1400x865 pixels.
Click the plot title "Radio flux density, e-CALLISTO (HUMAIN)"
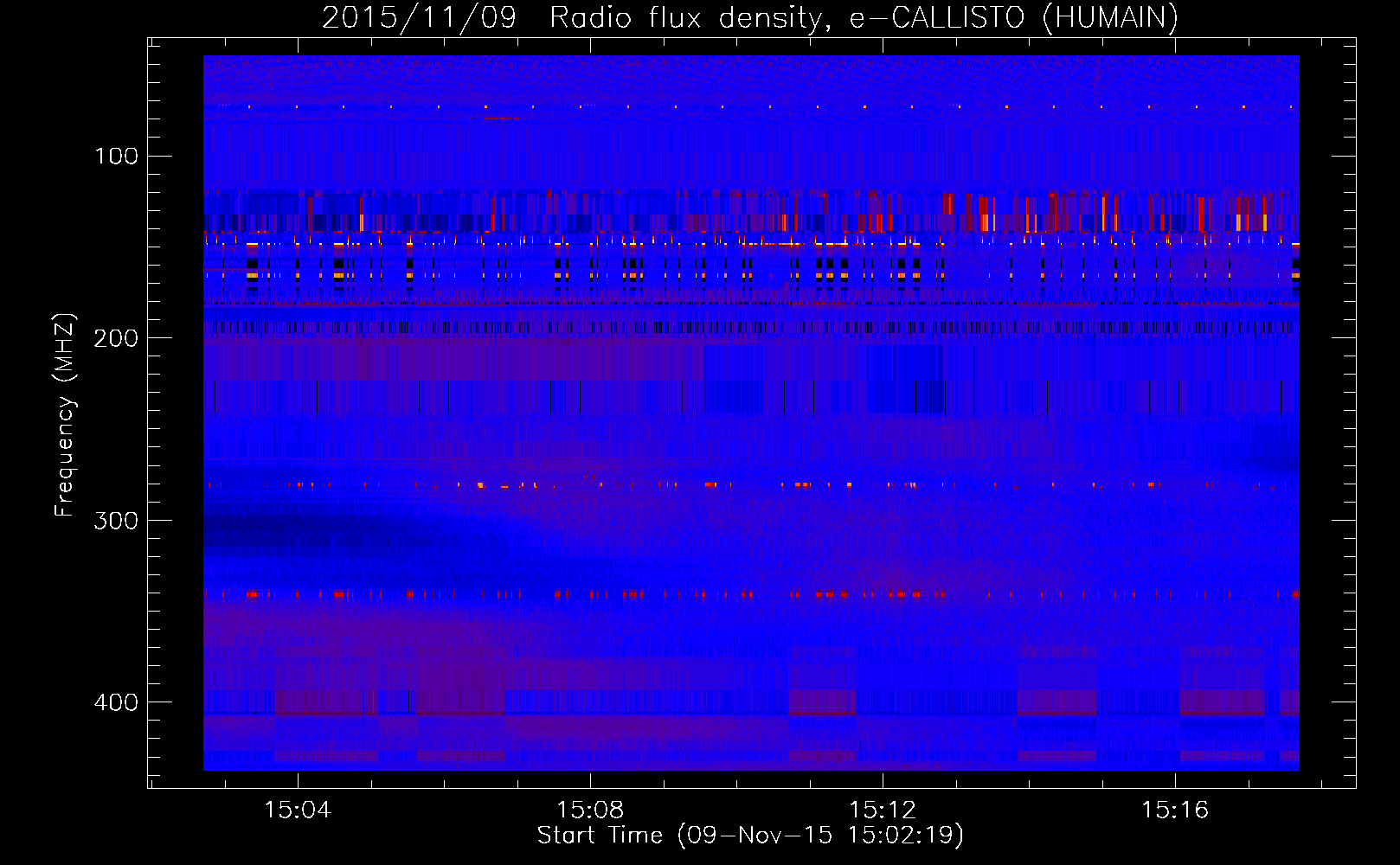864,17
